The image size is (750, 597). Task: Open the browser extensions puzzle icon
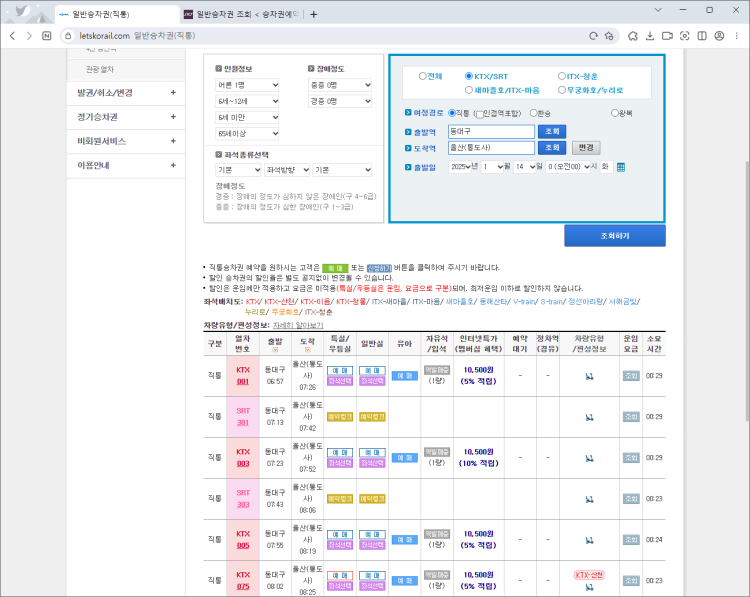pyautogui.click(x=633, y=36)
